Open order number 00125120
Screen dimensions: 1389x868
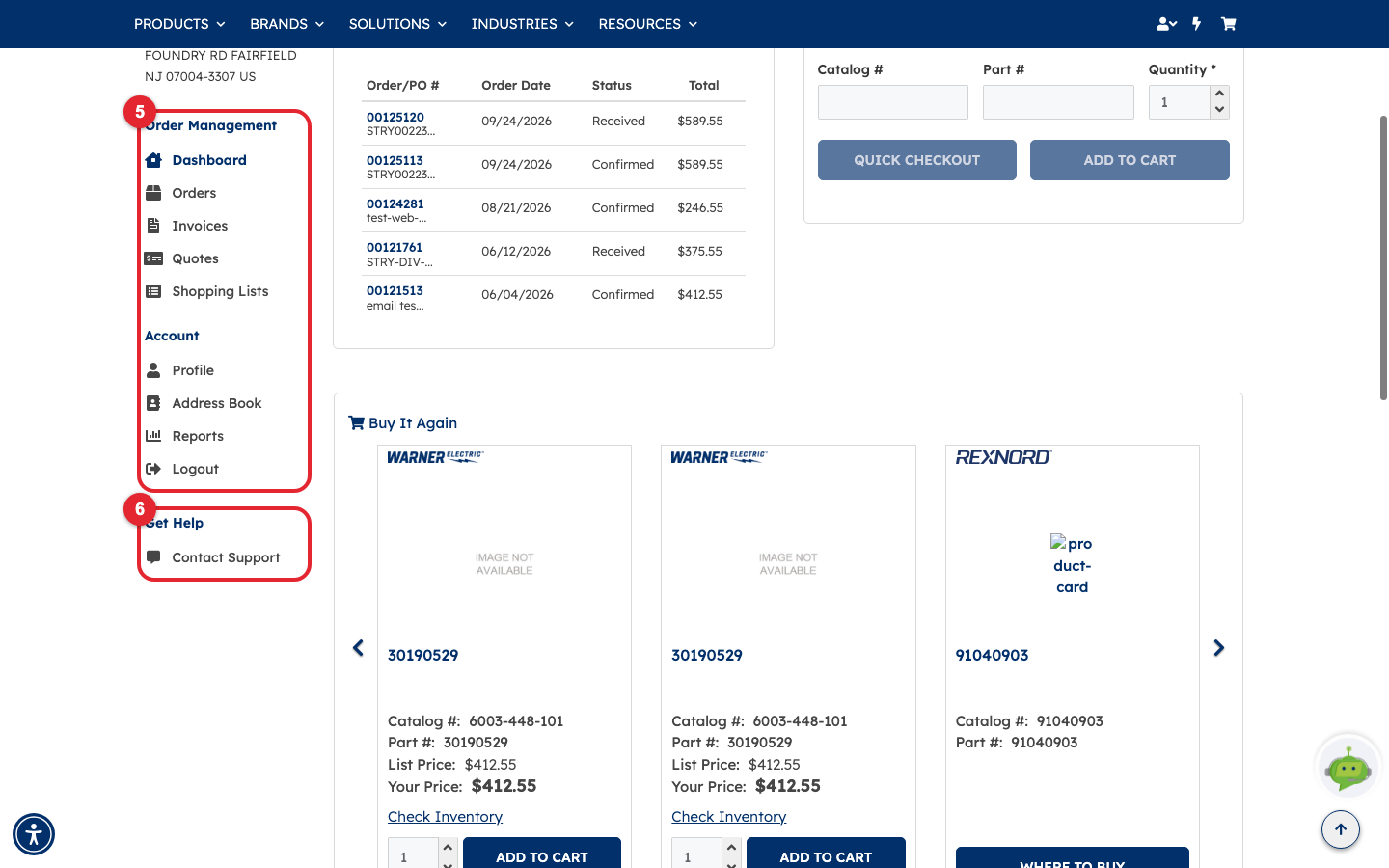click(x=395, y=117)
